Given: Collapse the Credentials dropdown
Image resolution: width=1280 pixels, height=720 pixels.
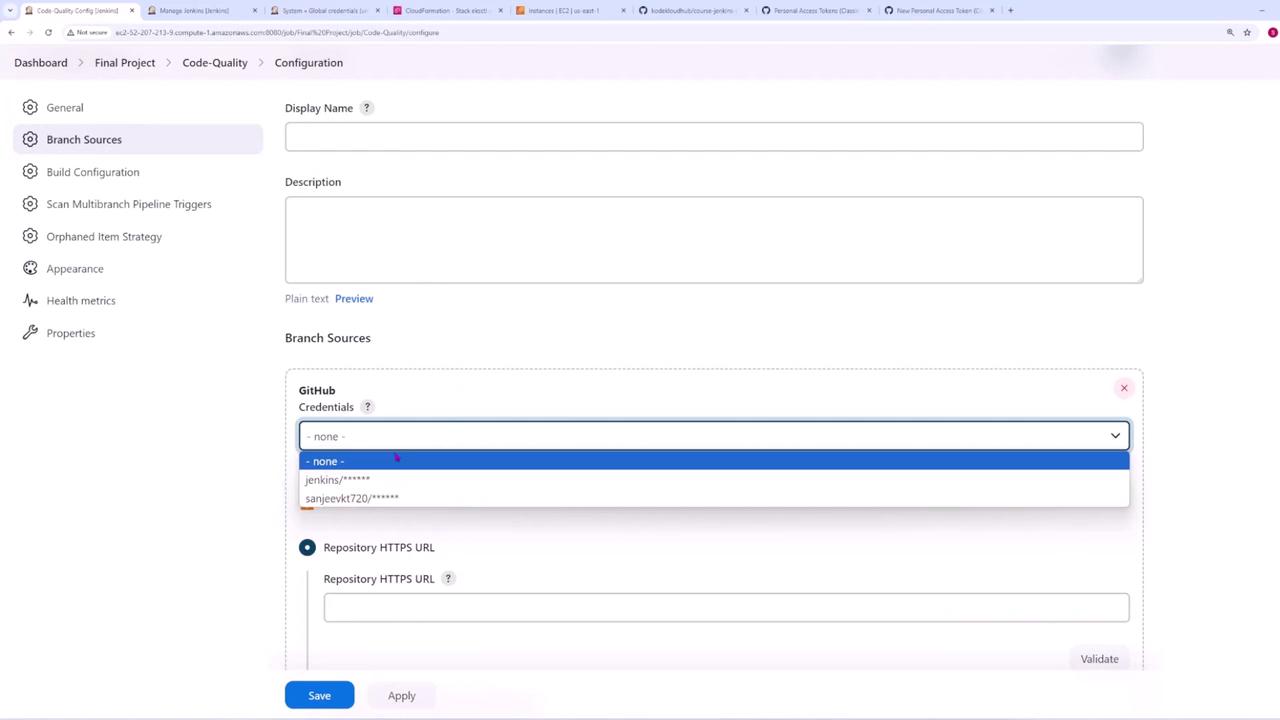Looking at the screenshot, I should 1115,436.
